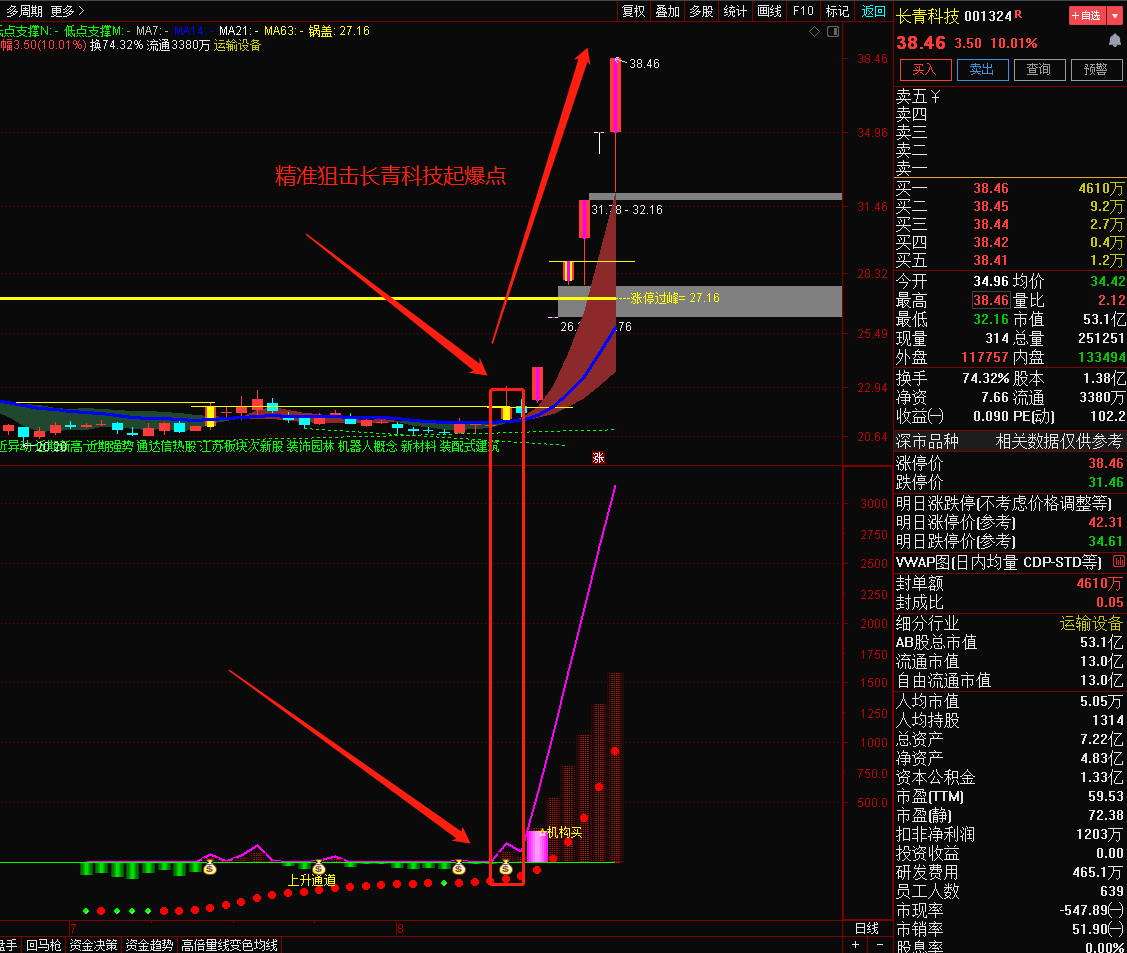Click the month 8 marker on the time axis
This screenshot has width=1127, height=953.
(x=400, y=929)
